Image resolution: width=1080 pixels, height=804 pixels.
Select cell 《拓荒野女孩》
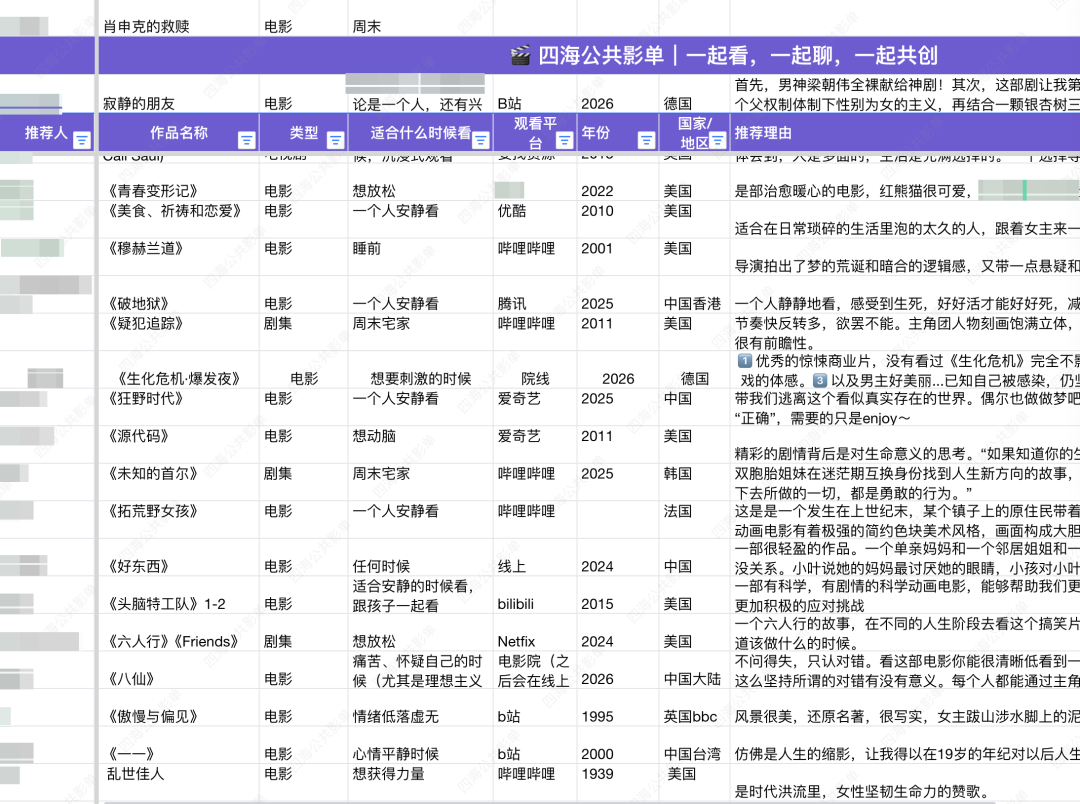(x=178, y=520)
